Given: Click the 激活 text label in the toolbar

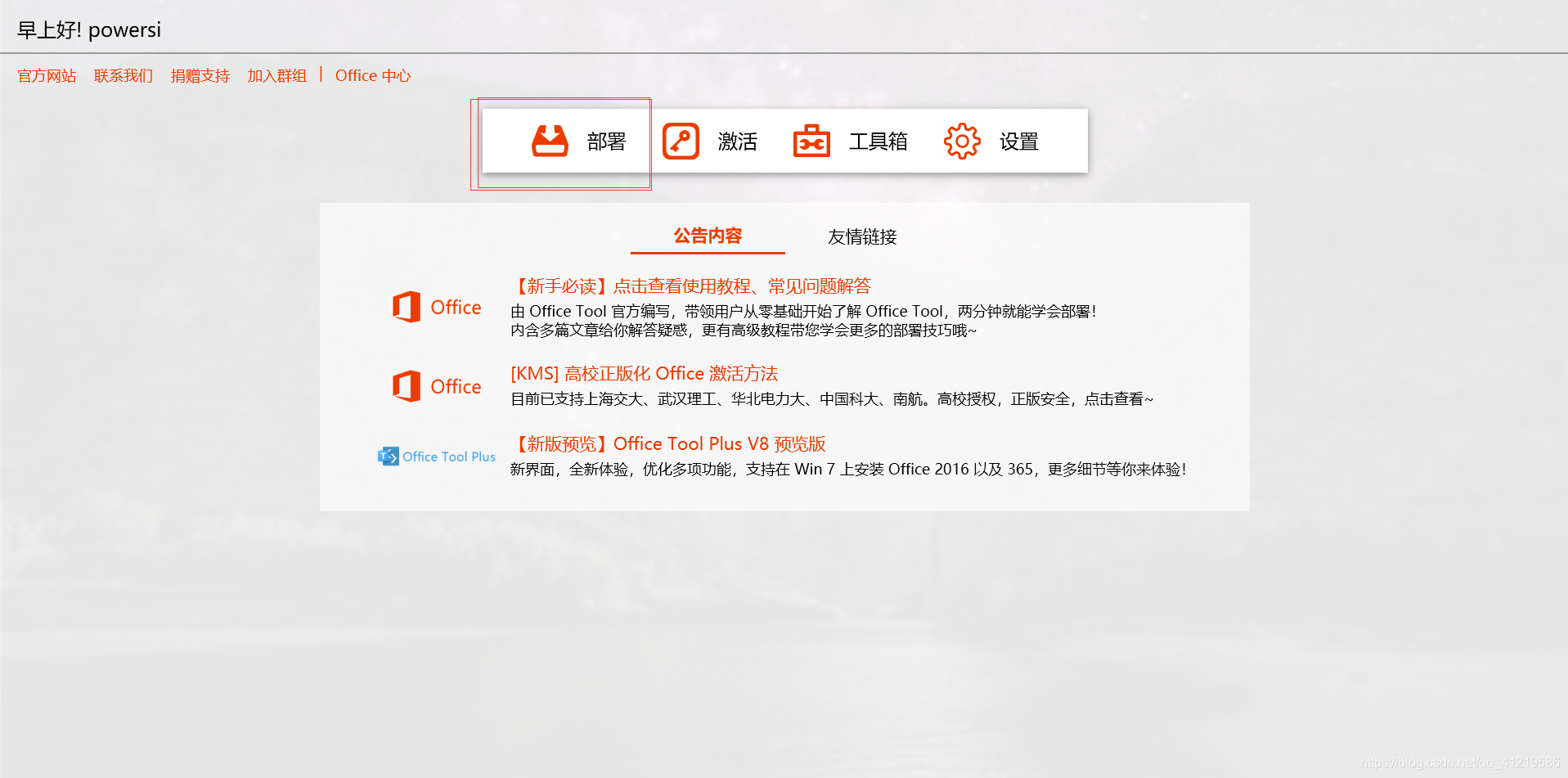Looking at the screenshot, I should pos(737,141).
